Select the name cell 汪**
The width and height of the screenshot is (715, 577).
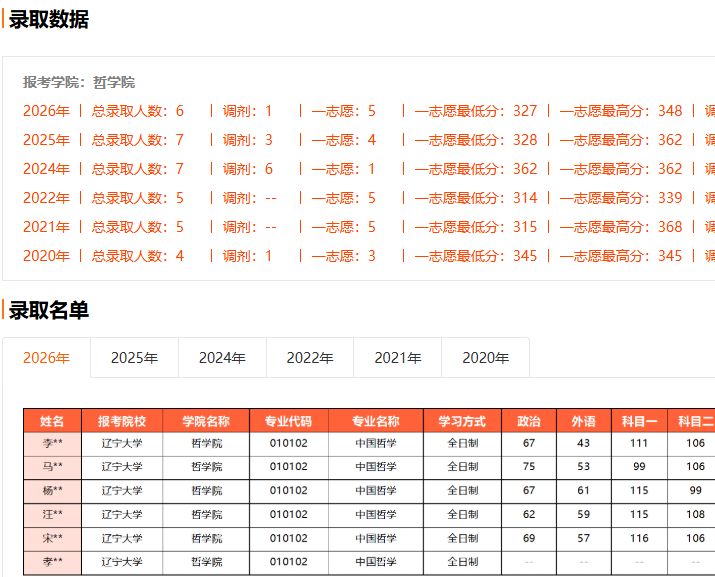coord(52,515)
